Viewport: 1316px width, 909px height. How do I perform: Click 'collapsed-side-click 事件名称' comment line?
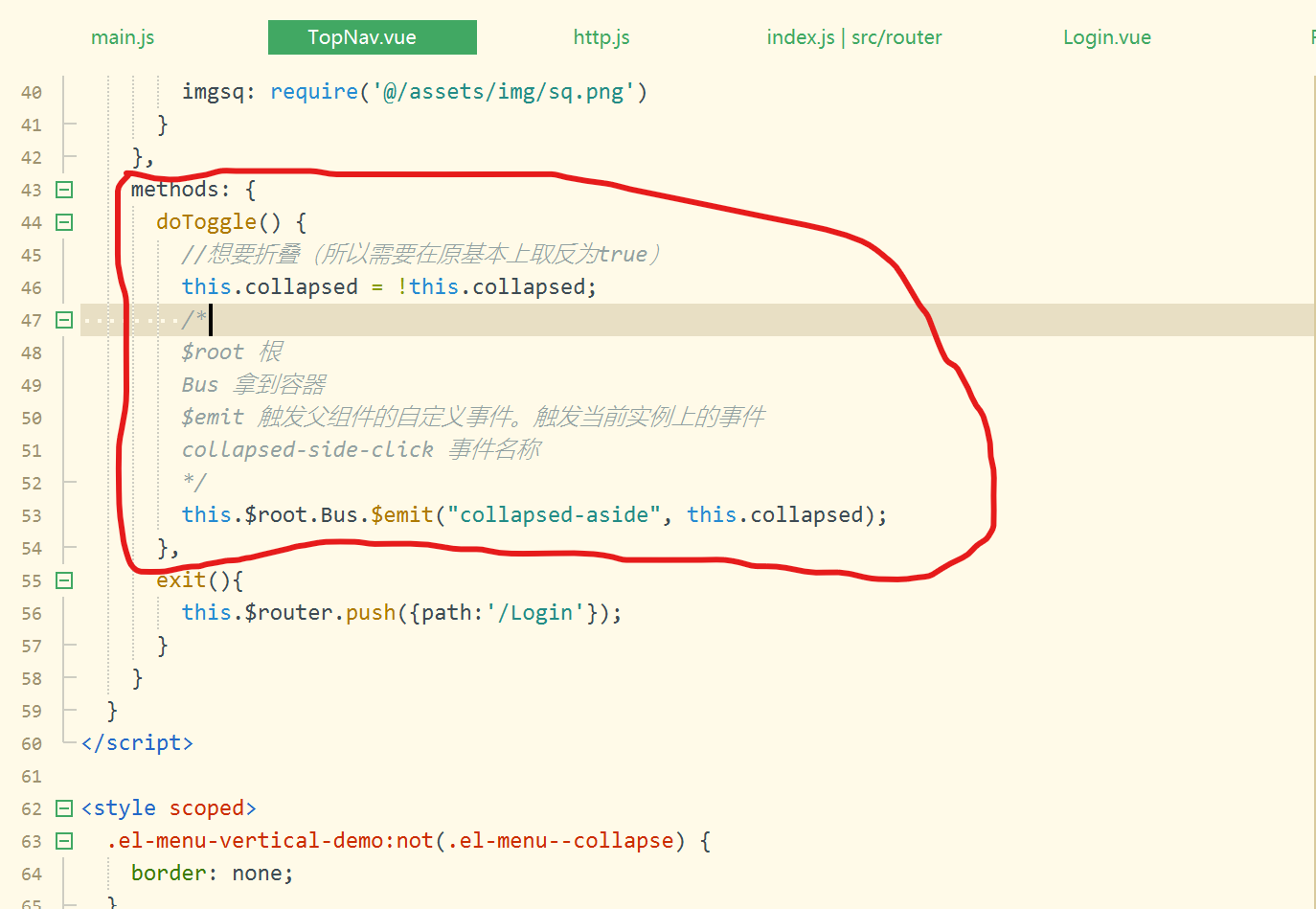(361, 450)
